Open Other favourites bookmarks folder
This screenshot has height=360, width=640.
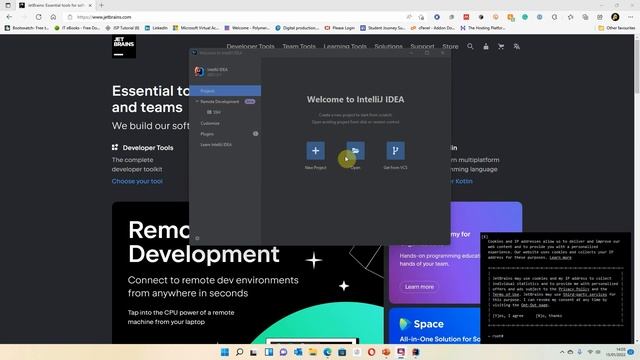[616, 28]
